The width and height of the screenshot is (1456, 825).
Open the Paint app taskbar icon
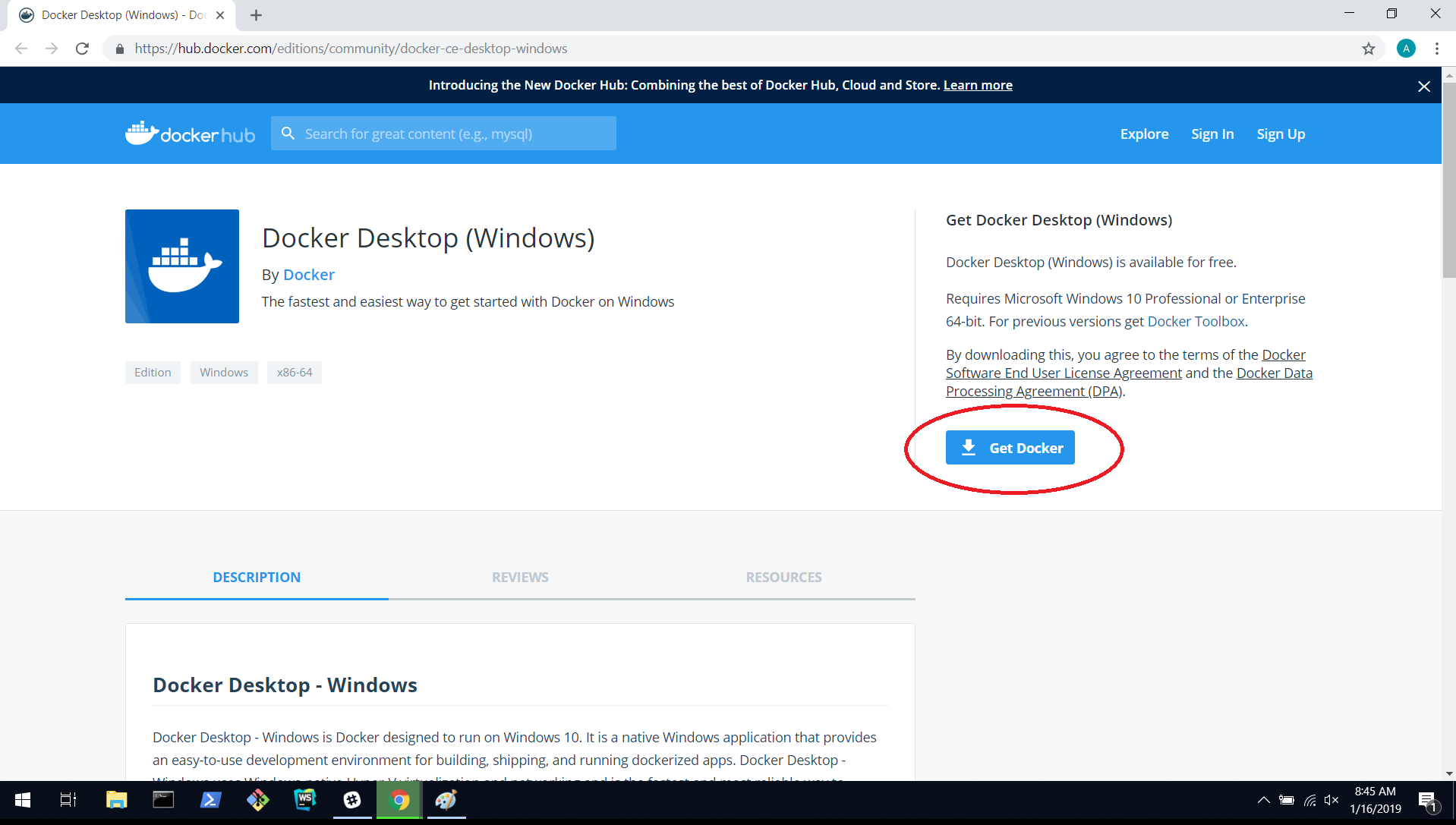click(x=446, y=800)
